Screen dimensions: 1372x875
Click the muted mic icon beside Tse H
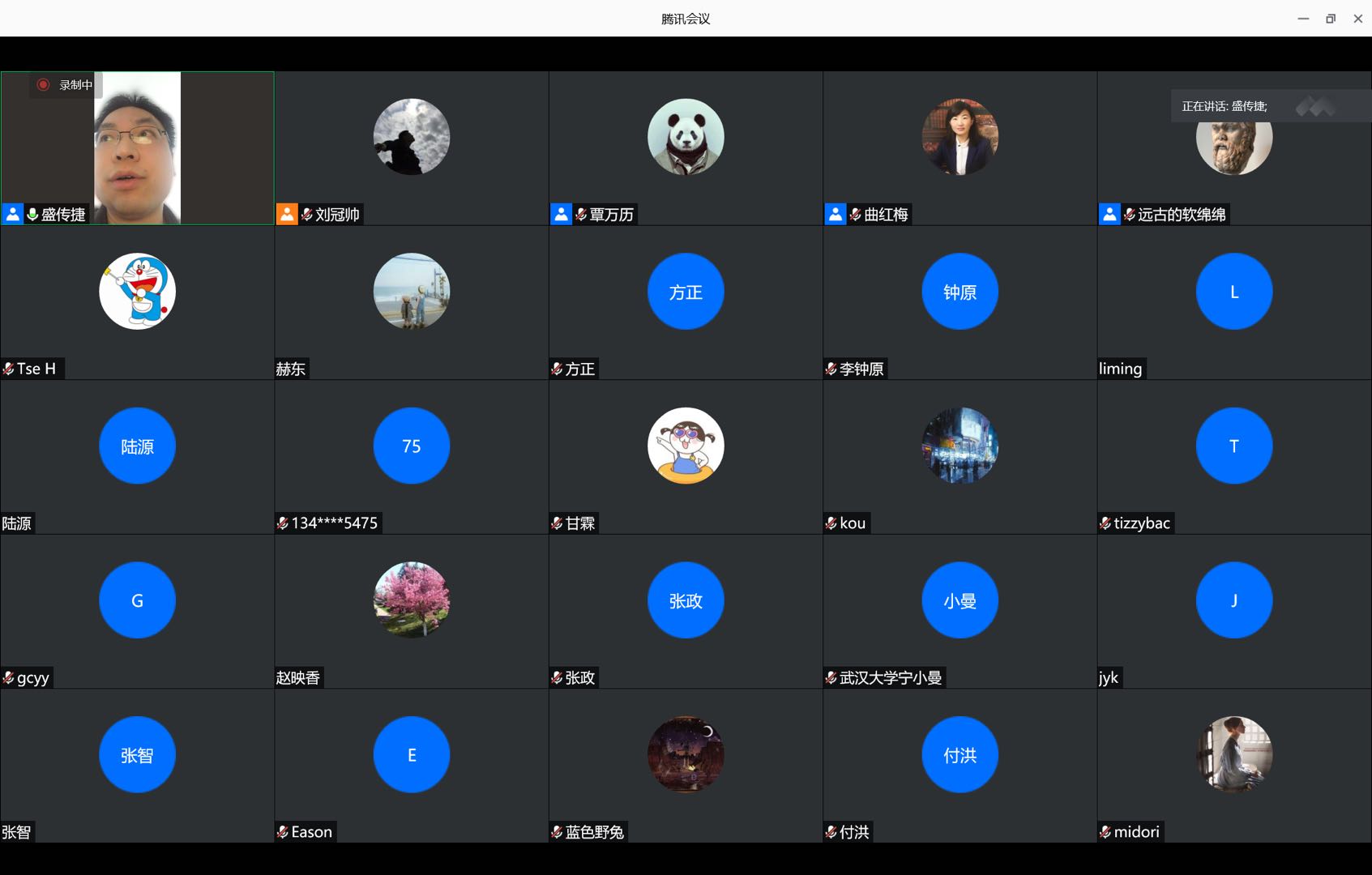8,369
